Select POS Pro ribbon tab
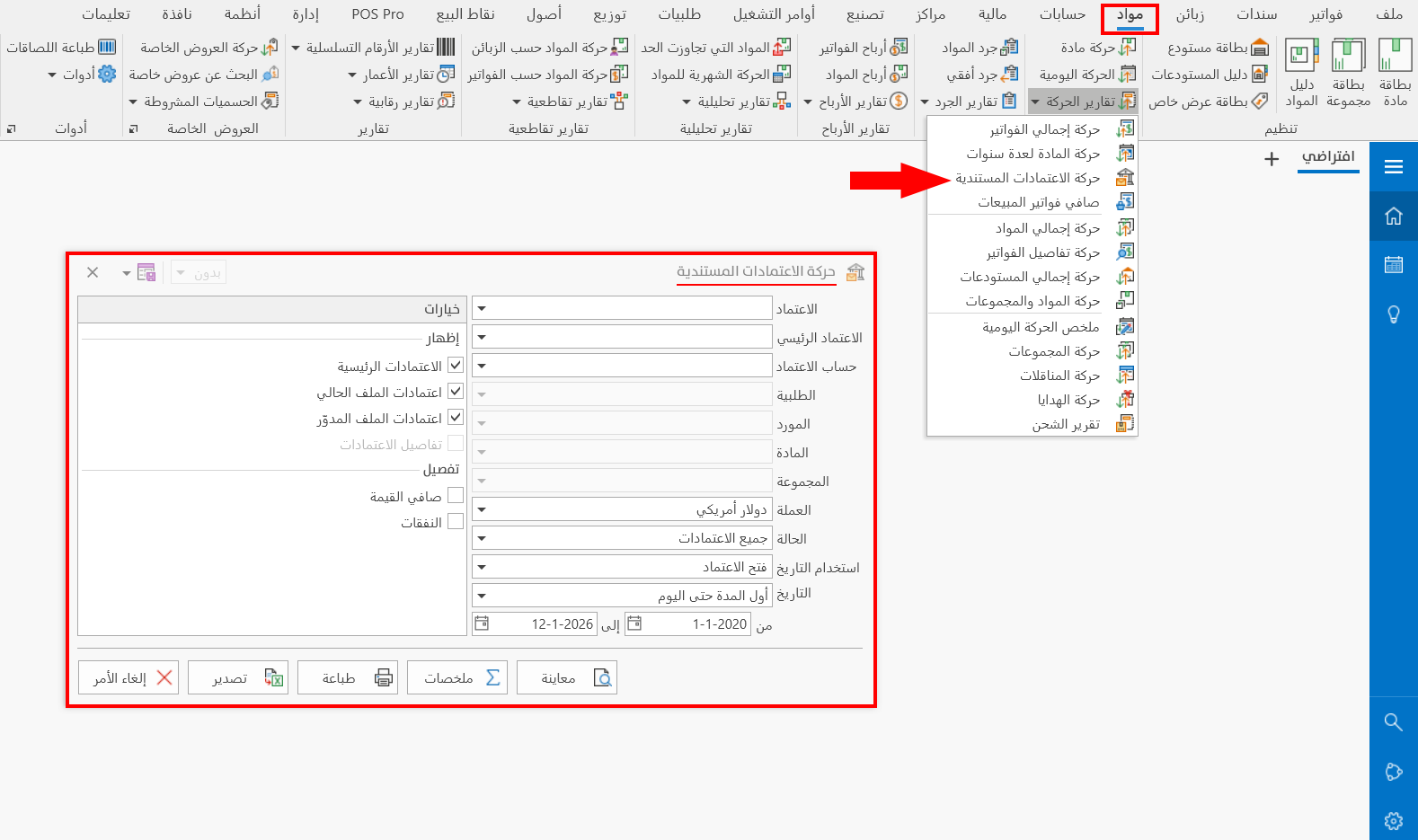 click(377, 14)
